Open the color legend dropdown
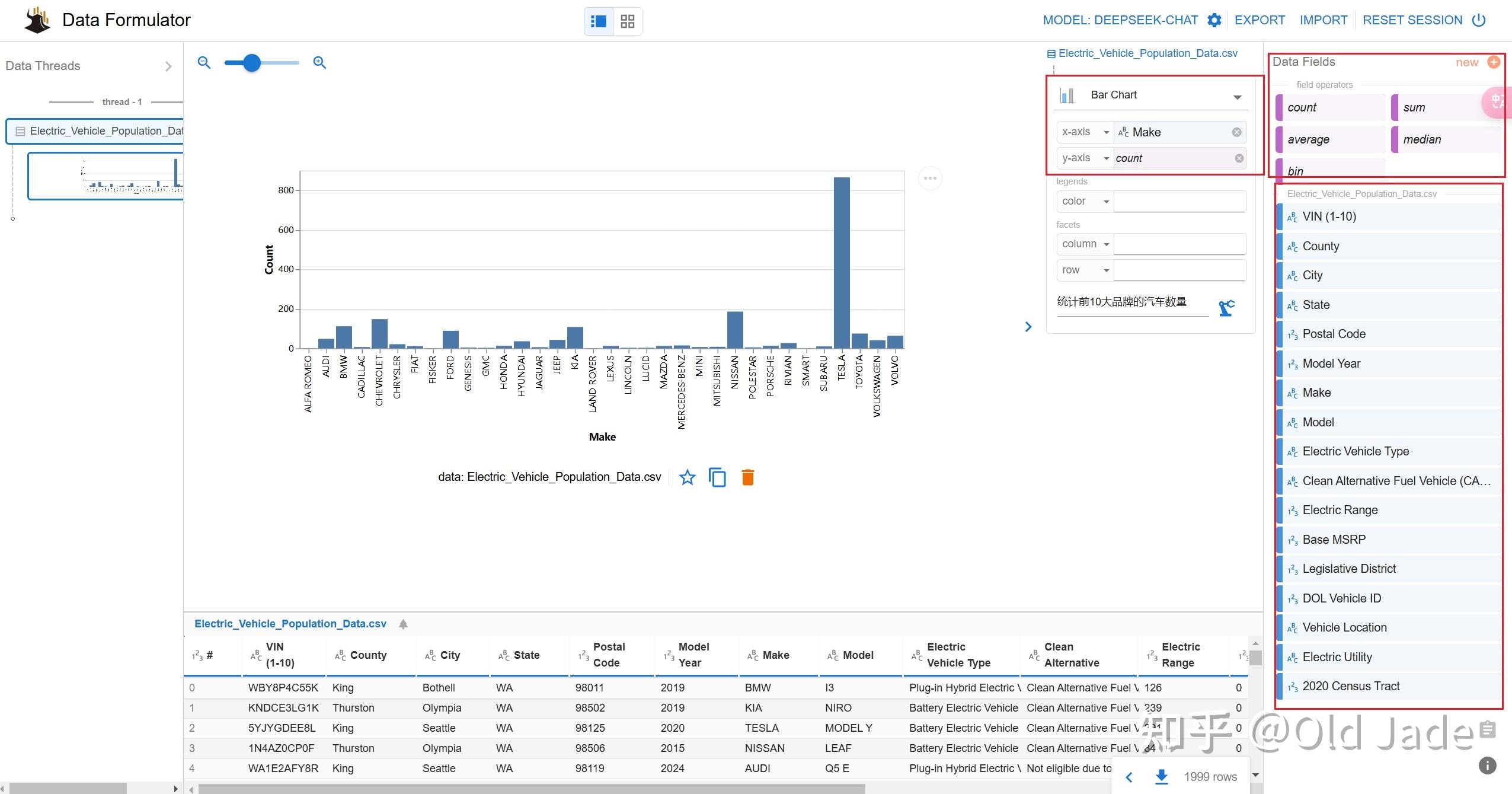The image size is (1512, 794). [x=1083, y=201]
